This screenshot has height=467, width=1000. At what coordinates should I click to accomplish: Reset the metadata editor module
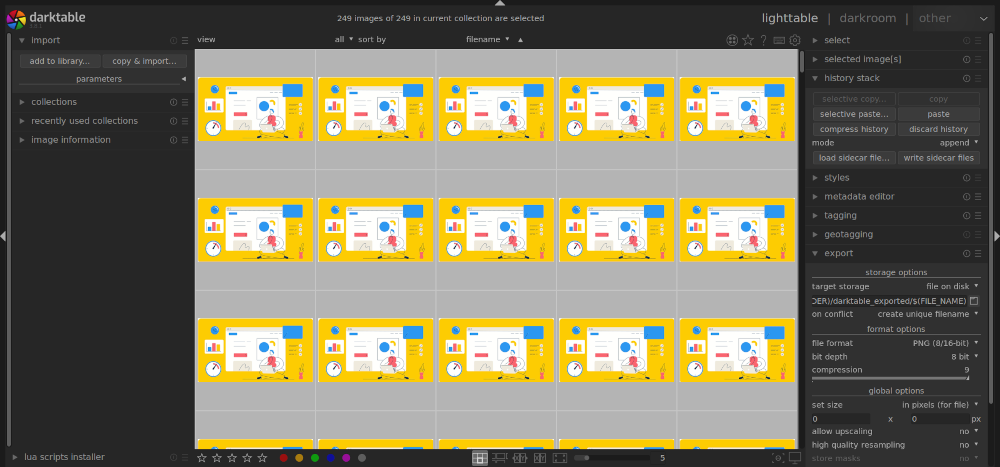(x=966, y=196)
